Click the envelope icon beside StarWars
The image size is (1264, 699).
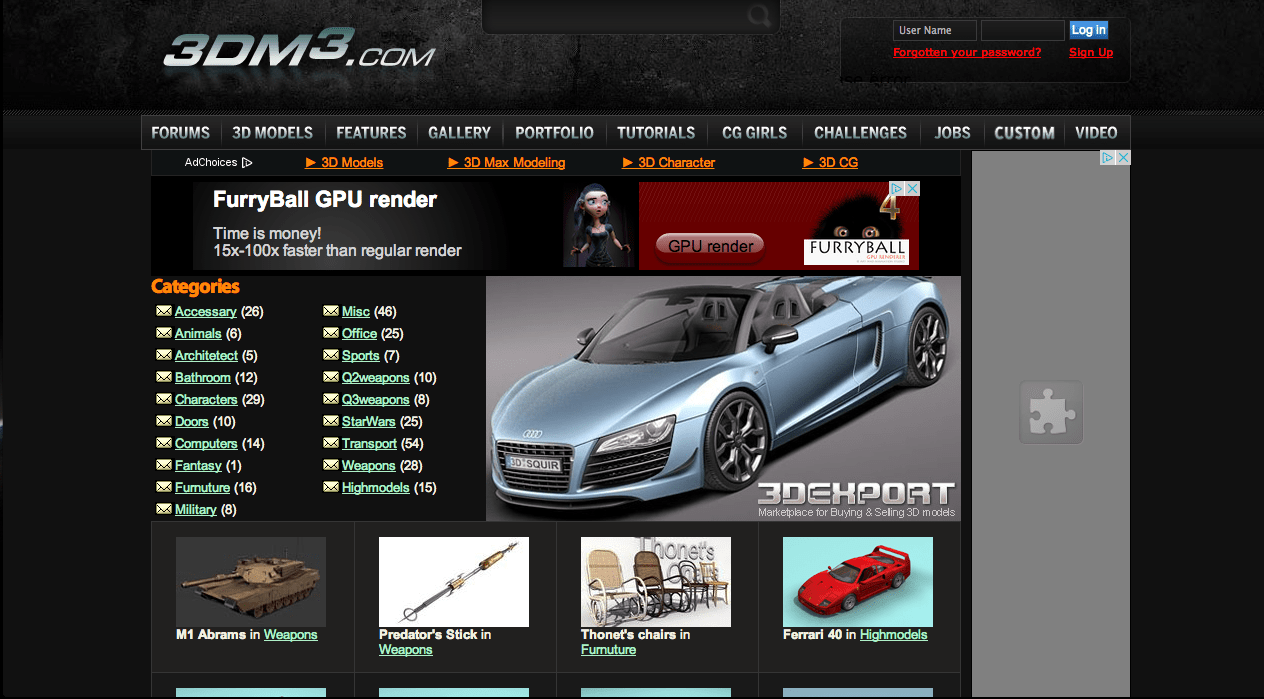point(331,421)
